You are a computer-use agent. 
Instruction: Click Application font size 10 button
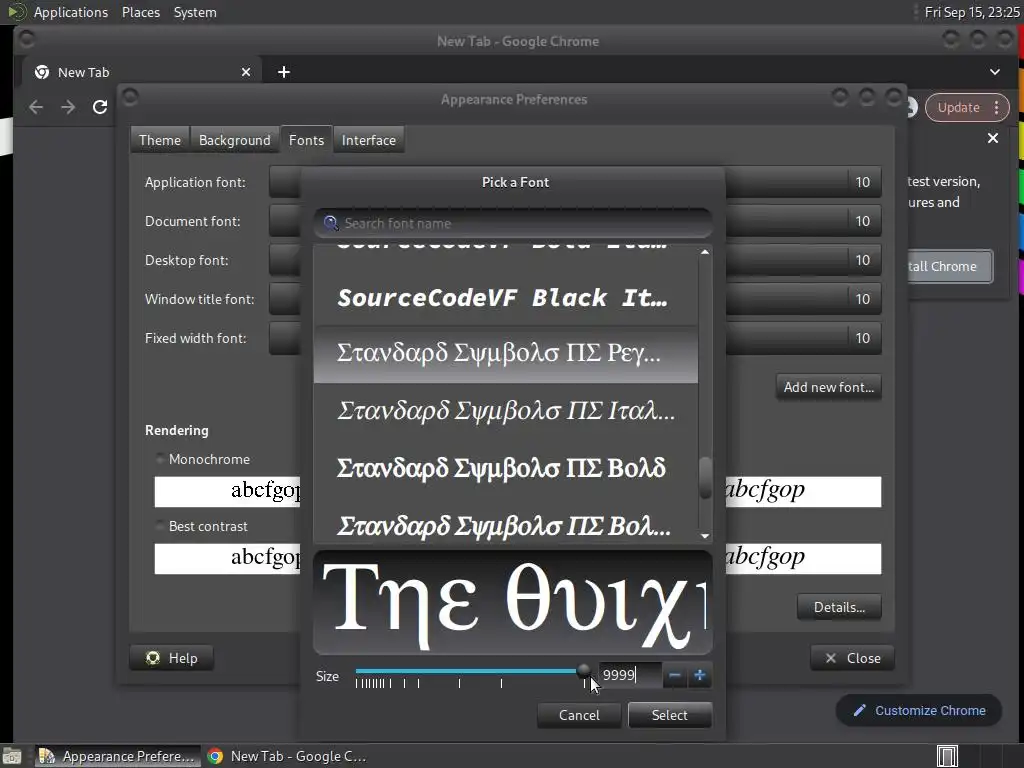863,182
